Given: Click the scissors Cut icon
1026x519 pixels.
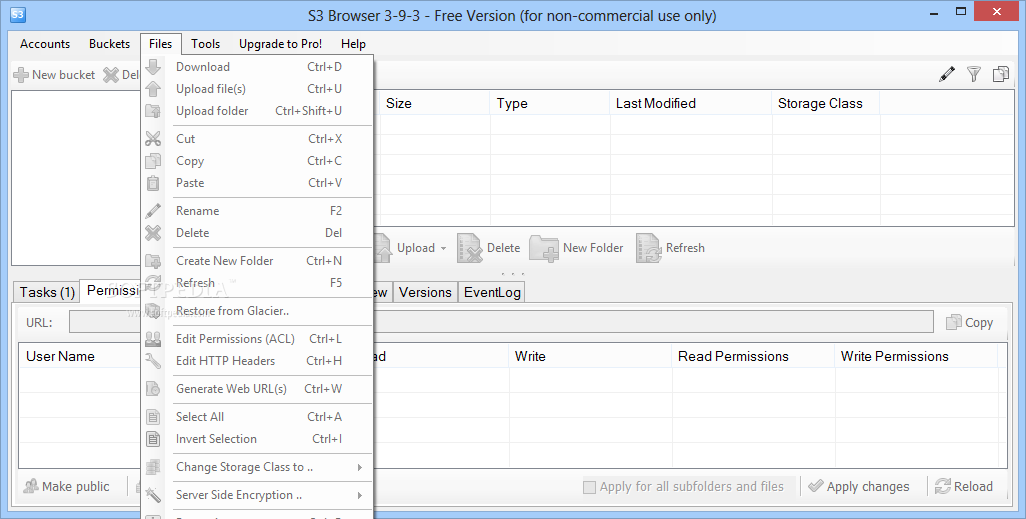Looking at the screenshot, I should (x=153, y=139).
